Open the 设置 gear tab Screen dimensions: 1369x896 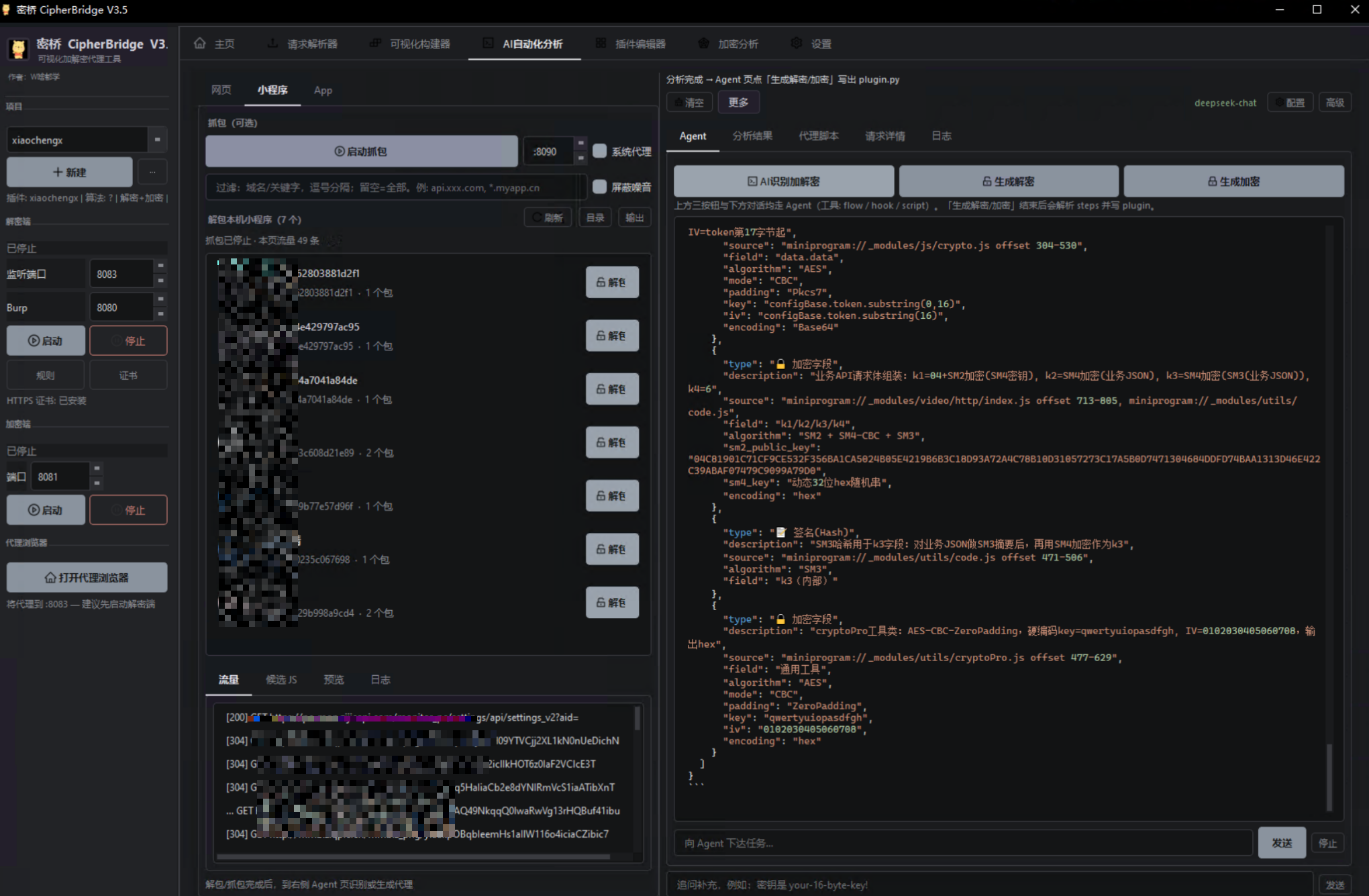click(x=811, y=44)
